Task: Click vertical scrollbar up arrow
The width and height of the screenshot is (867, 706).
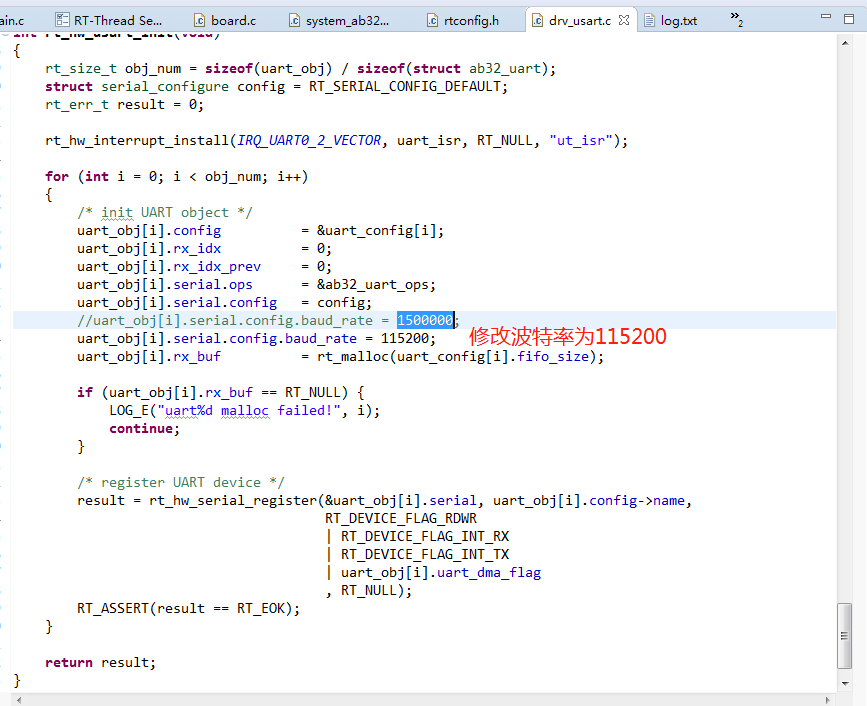Action: (845, 43)
